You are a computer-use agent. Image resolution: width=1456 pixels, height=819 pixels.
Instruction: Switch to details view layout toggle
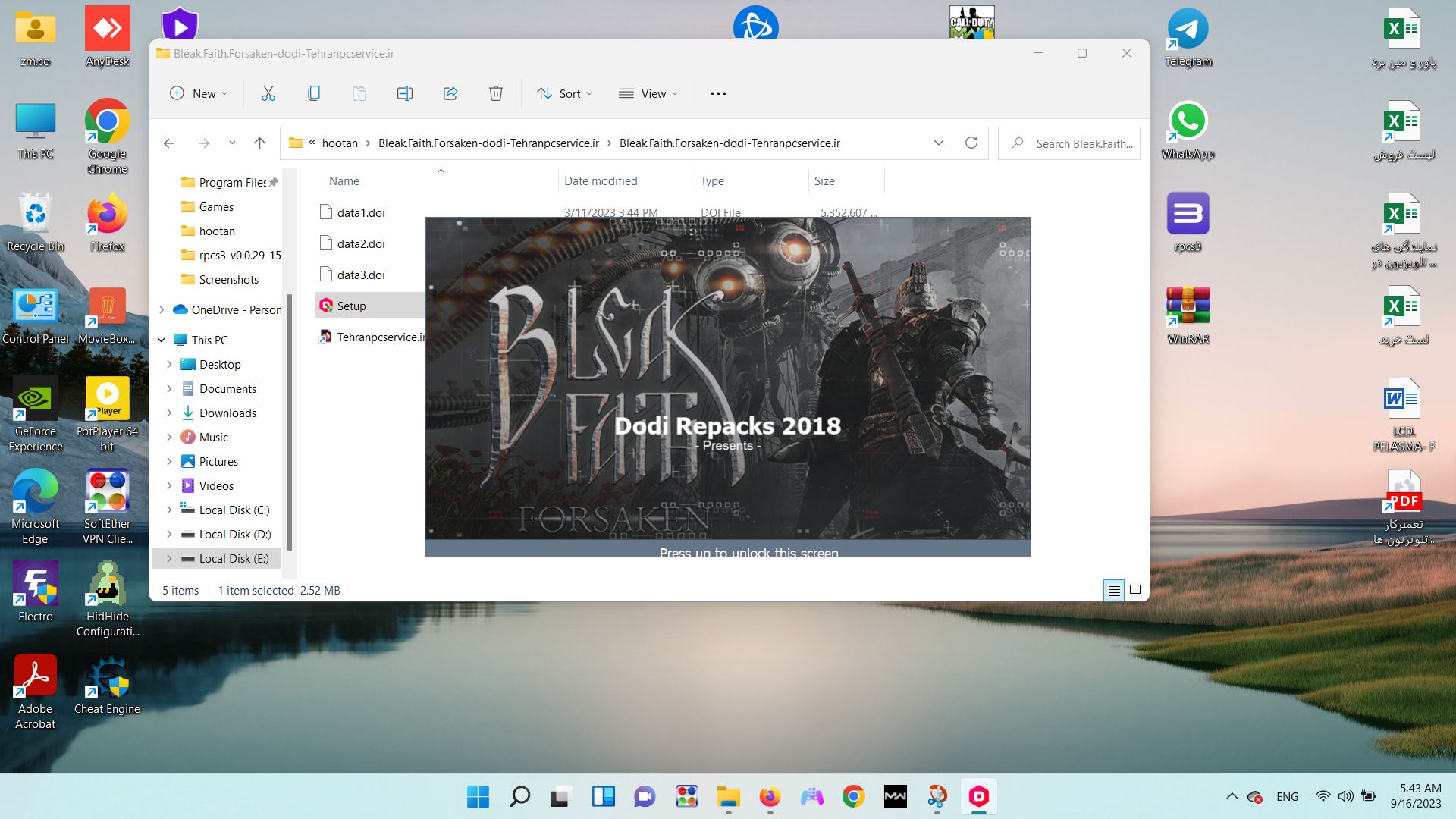tap(1114, 590)
